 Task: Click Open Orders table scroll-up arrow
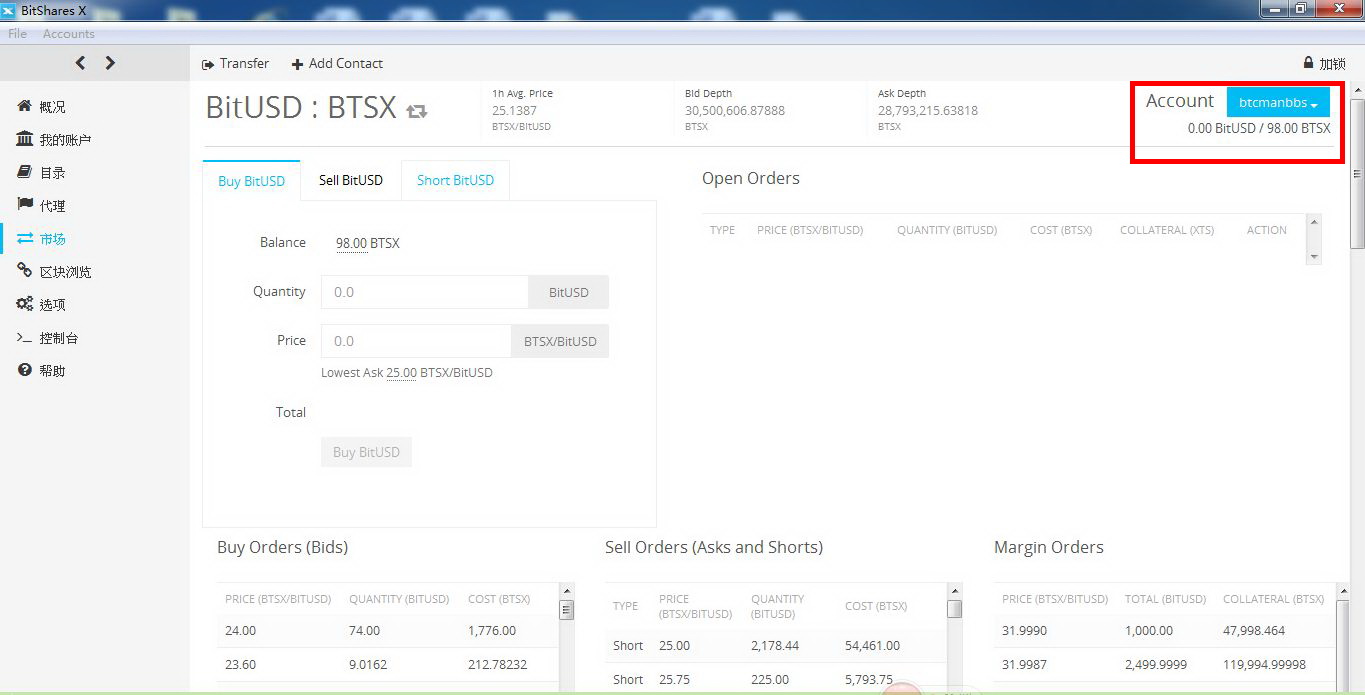click(x=1314, y=221)
